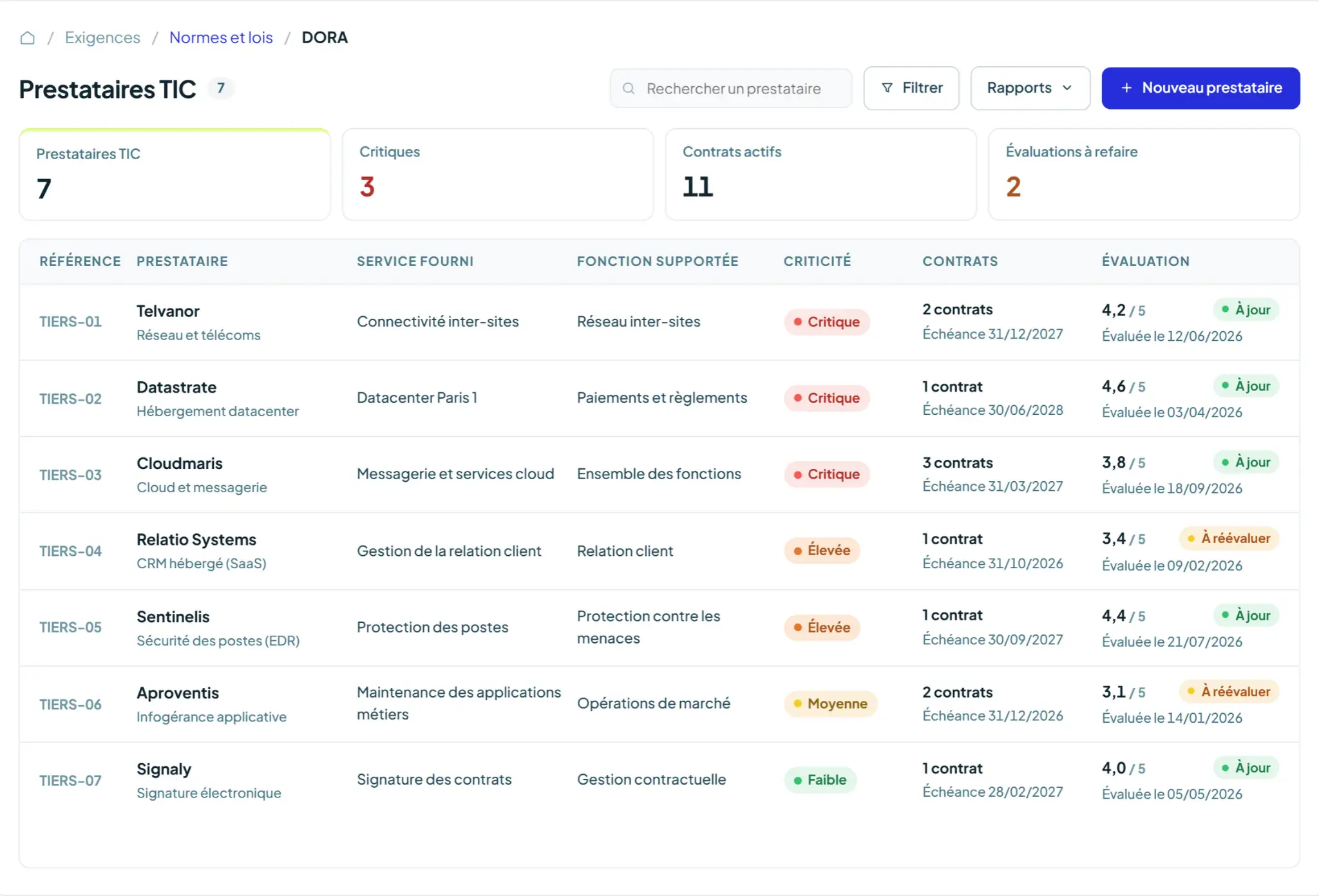
Task: Select the Prestataires TIC summary card
Action: pyautogui.click(x=175, y=175)
